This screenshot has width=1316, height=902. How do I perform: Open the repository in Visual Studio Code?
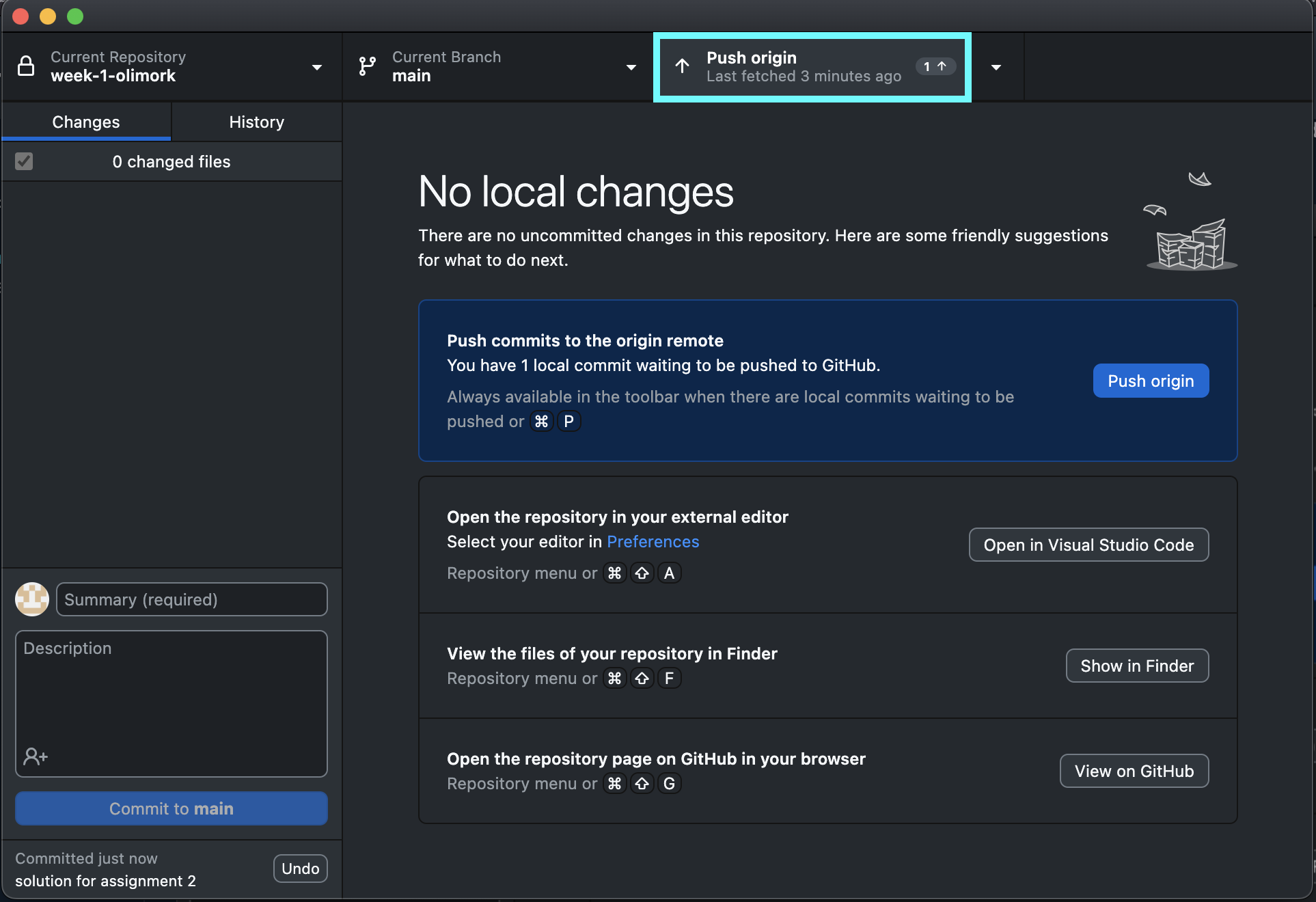(x=1088, y=545)
